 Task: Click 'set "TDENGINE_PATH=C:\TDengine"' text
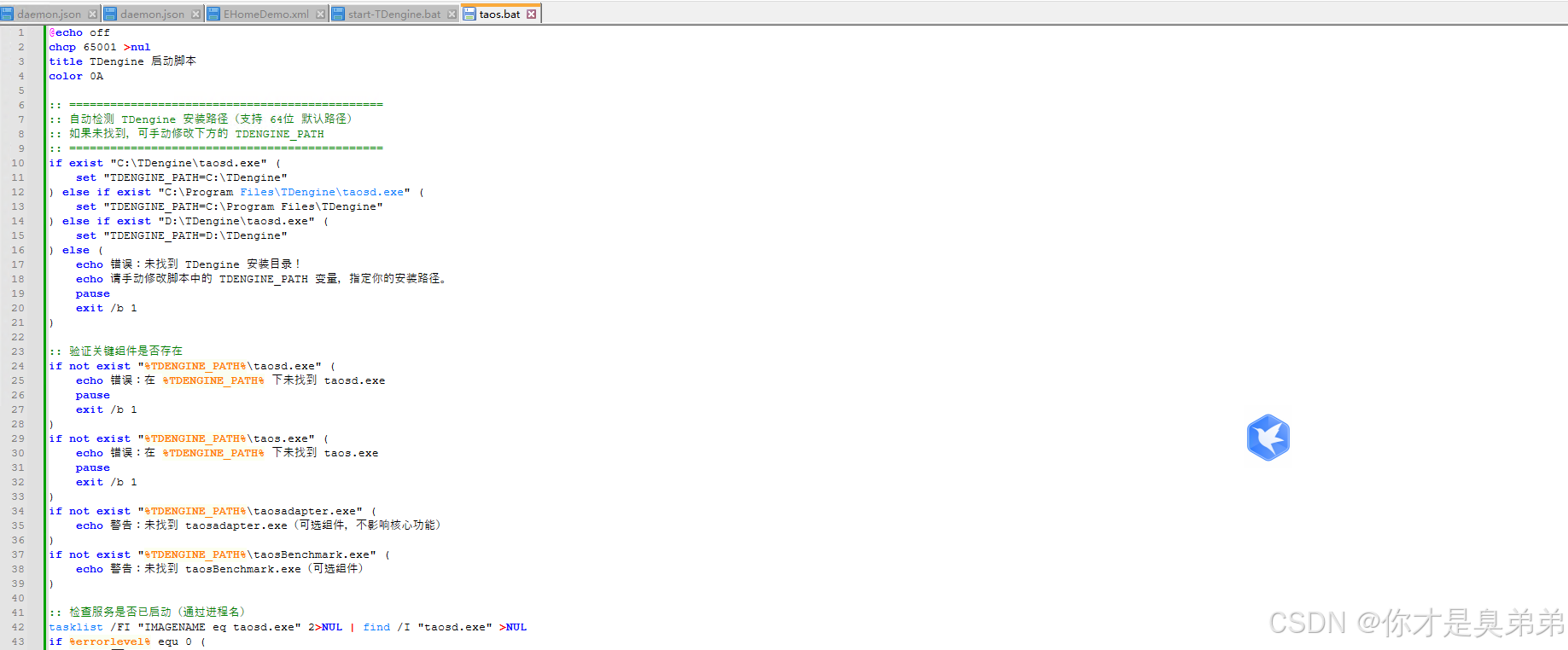coord(182,177)
